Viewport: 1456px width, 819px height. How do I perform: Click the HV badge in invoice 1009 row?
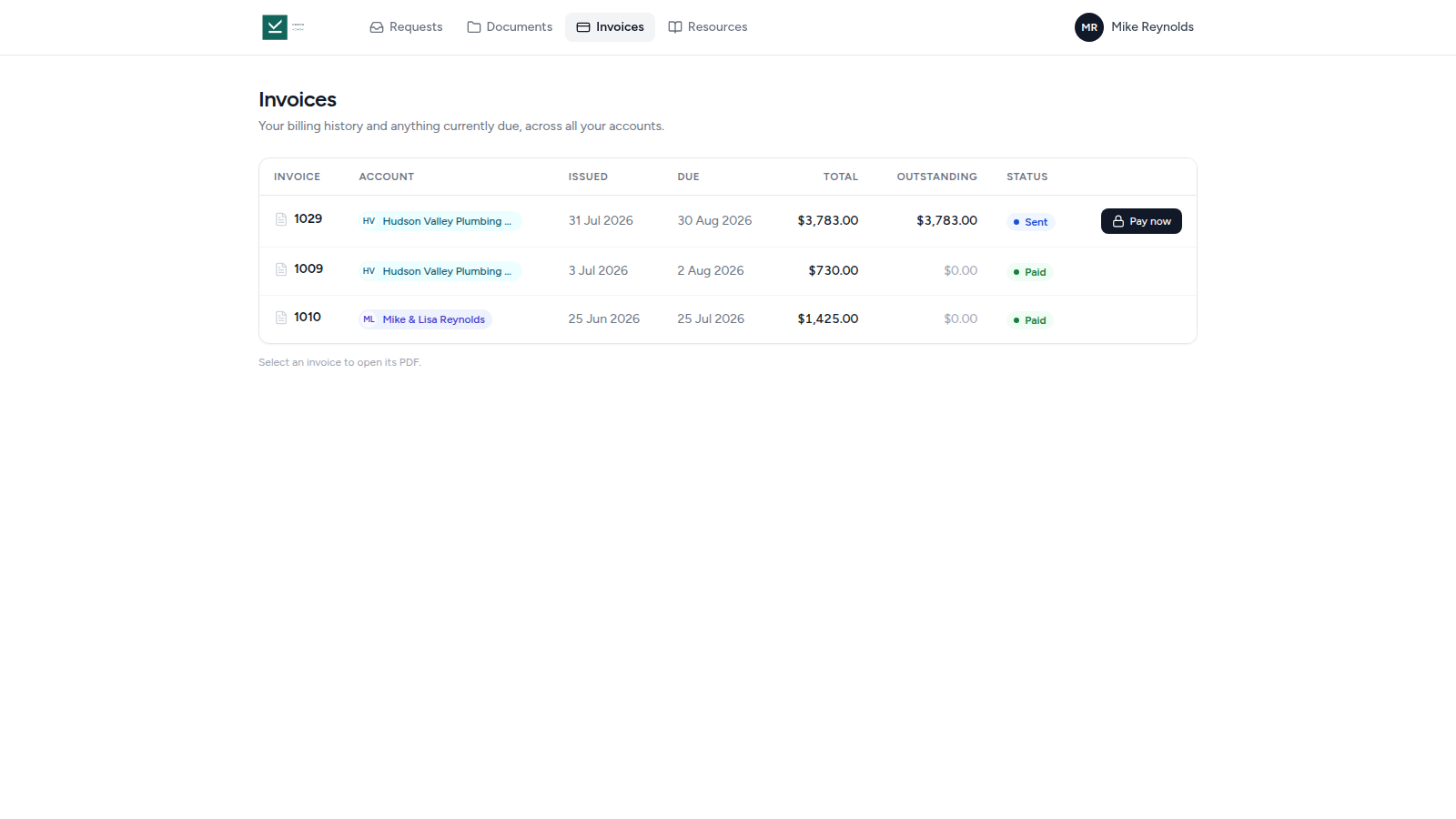369,271
